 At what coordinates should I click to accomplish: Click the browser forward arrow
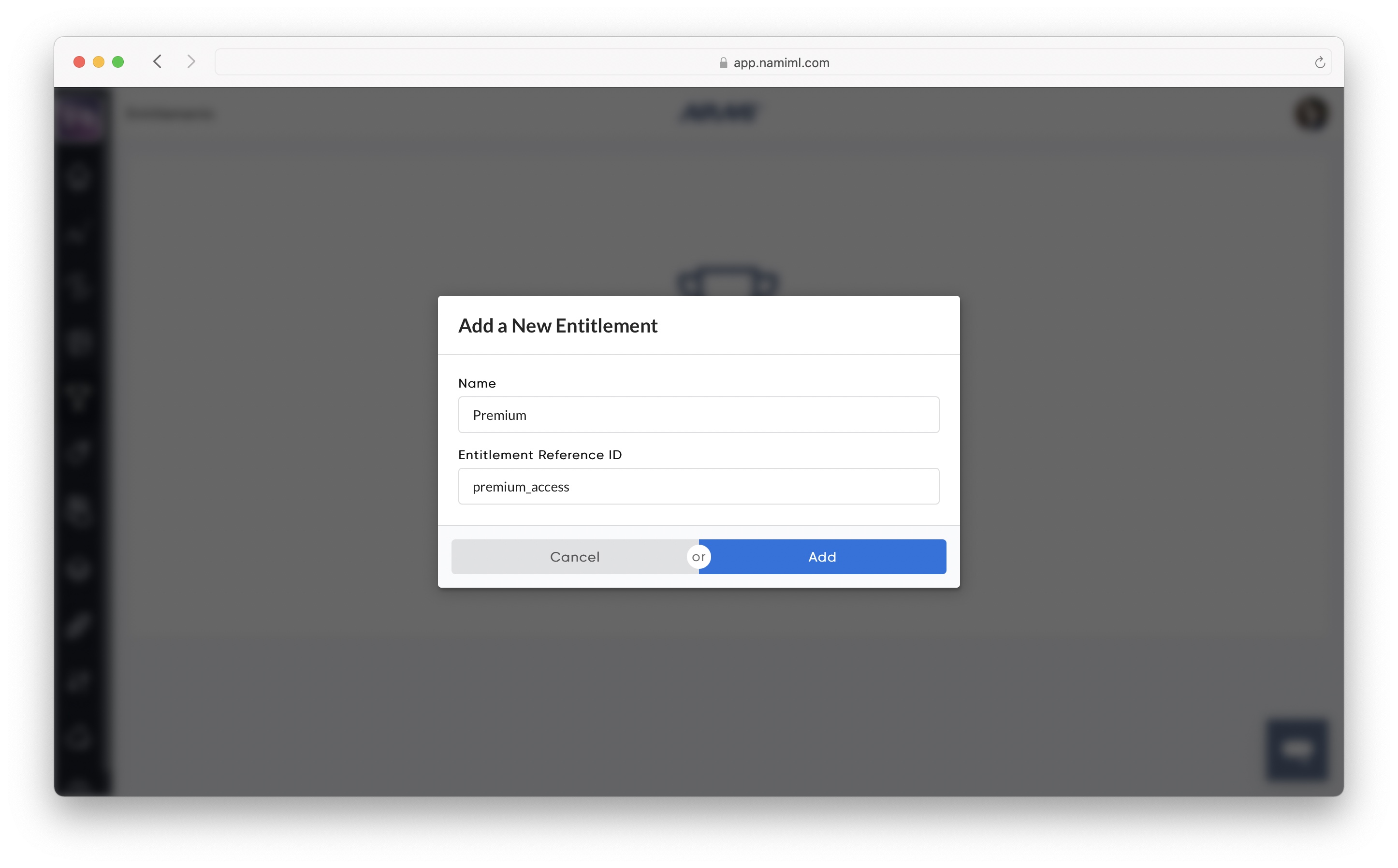[x=191, y=61]
